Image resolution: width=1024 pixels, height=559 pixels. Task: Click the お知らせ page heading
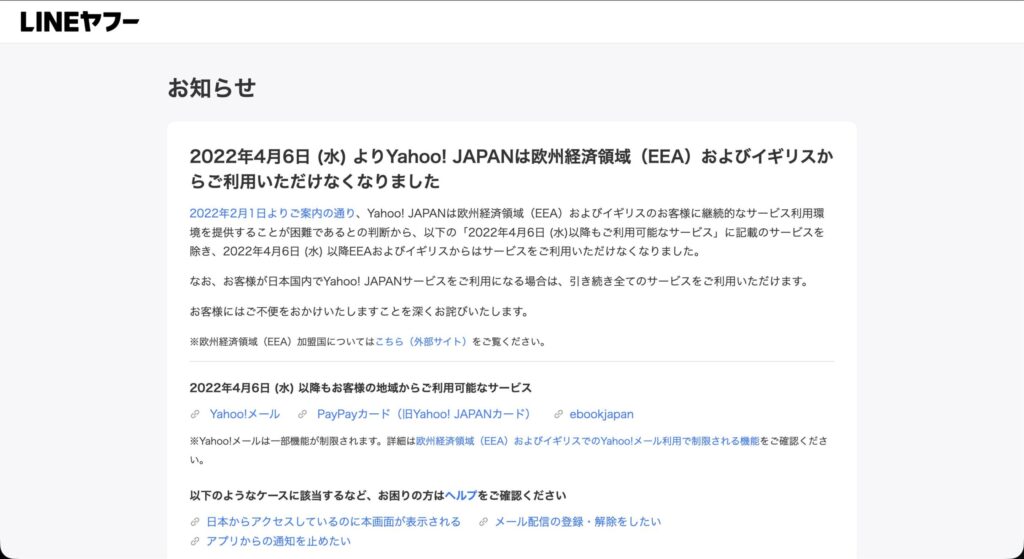pos(212,88)
